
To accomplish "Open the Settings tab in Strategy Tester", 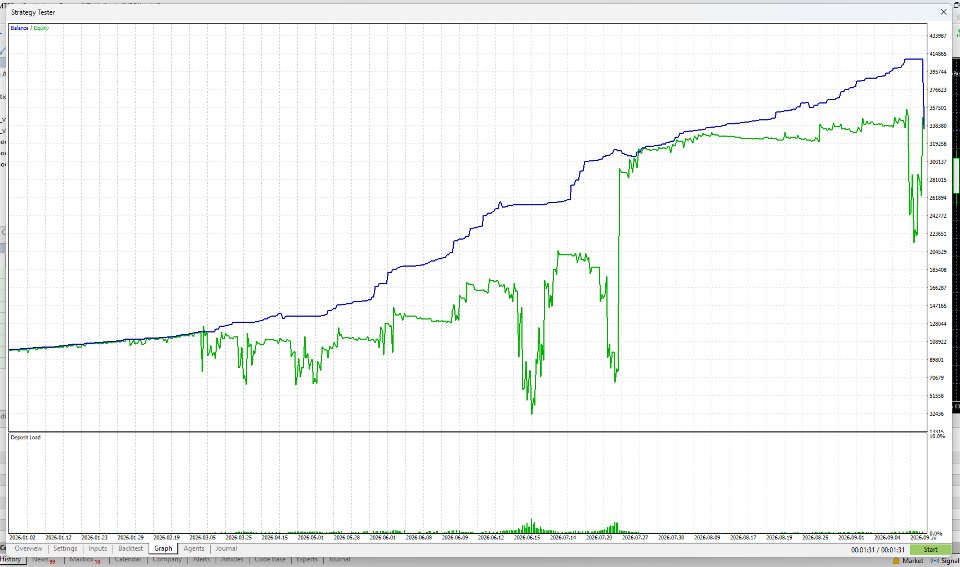I will coord(66,549).
